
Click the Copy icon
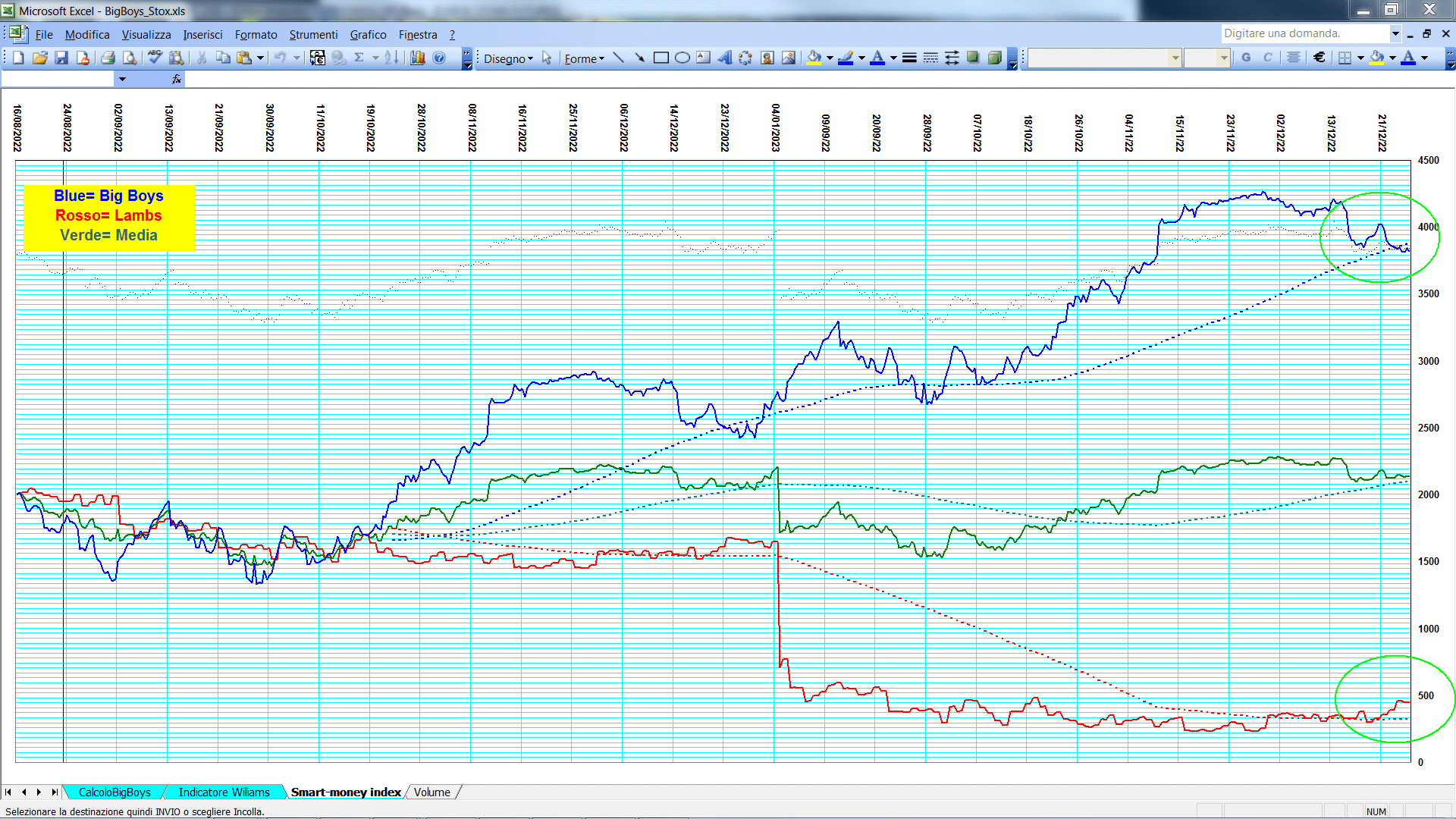[223, 58]
